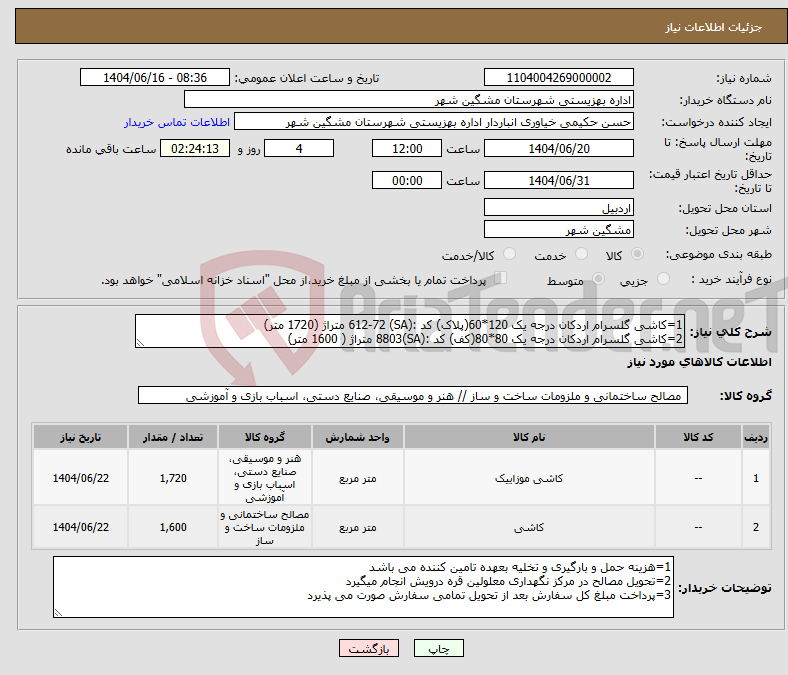This screenshot has height=675, width=788.
Task: Toggle the Islamic treasury payment checkbox
Action: point(501,278)
